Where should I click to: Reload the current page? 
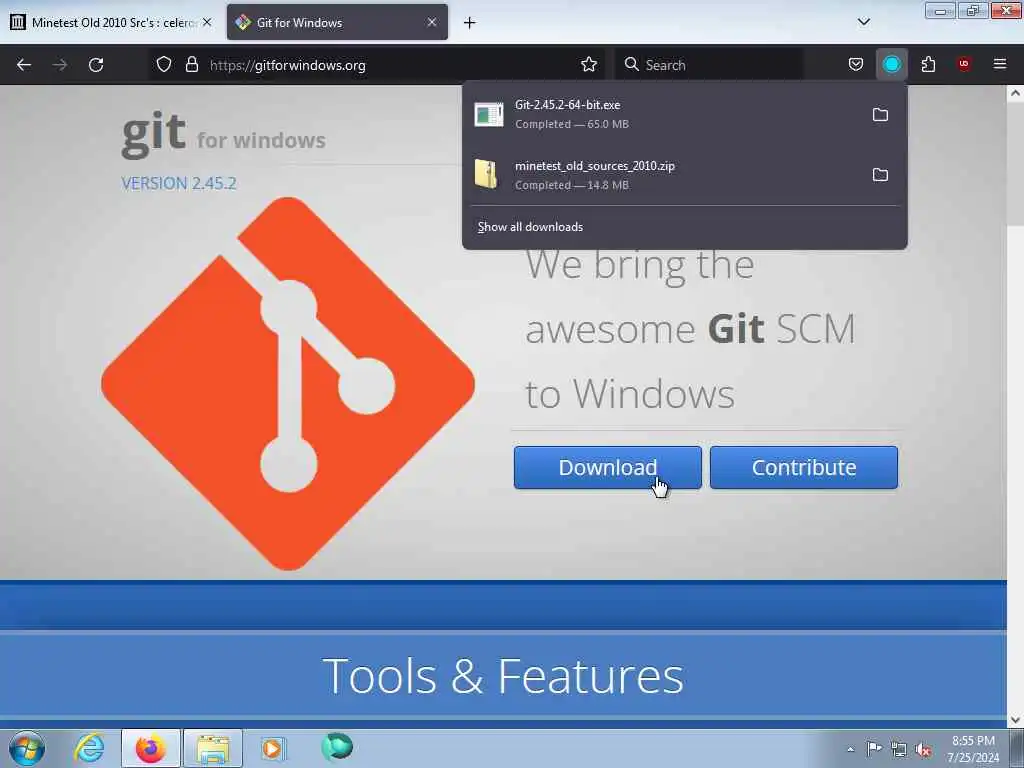[x=96, y=65]
